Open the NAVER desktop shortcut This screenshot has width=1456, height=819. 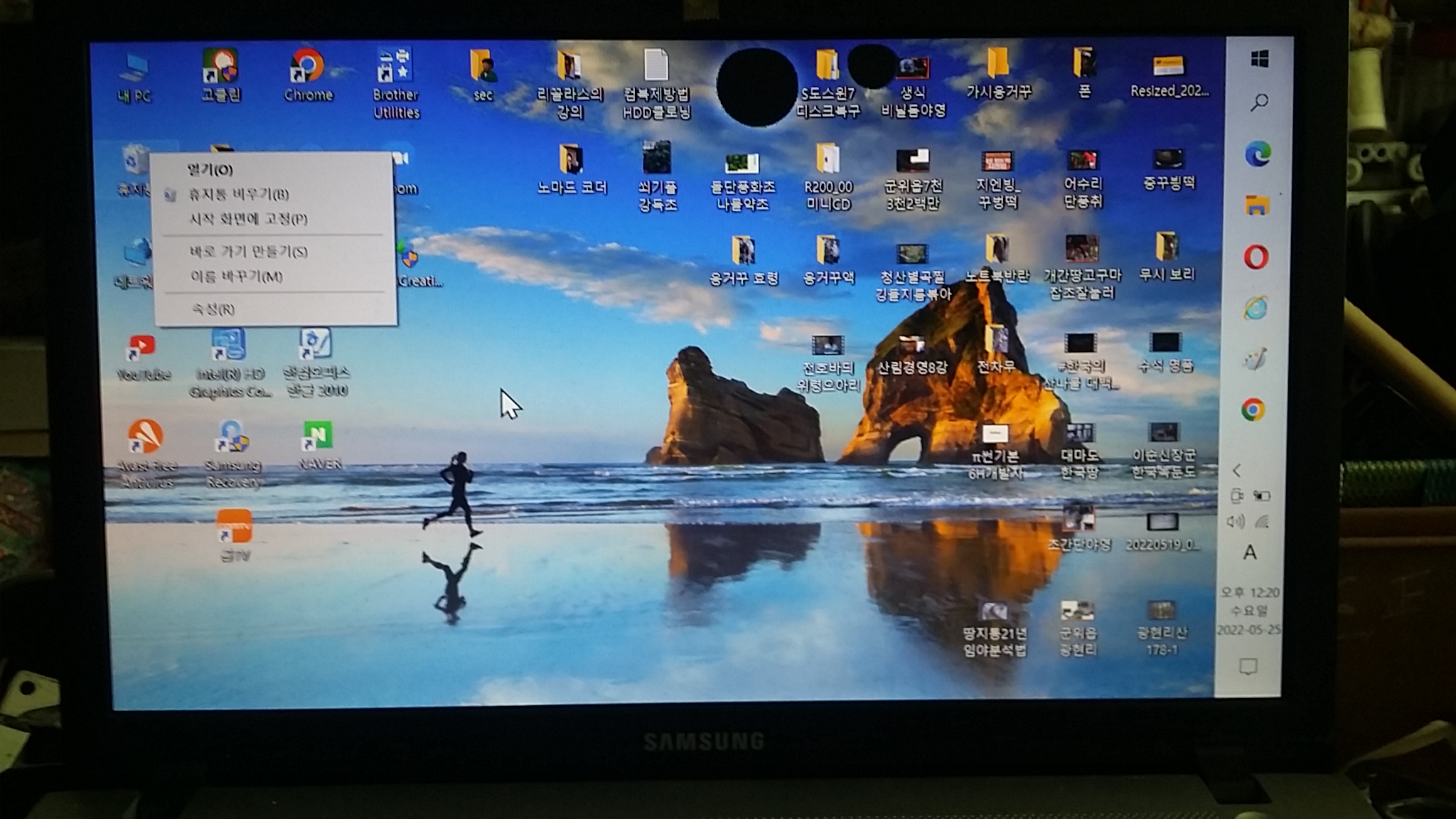[x=319, y=446]
